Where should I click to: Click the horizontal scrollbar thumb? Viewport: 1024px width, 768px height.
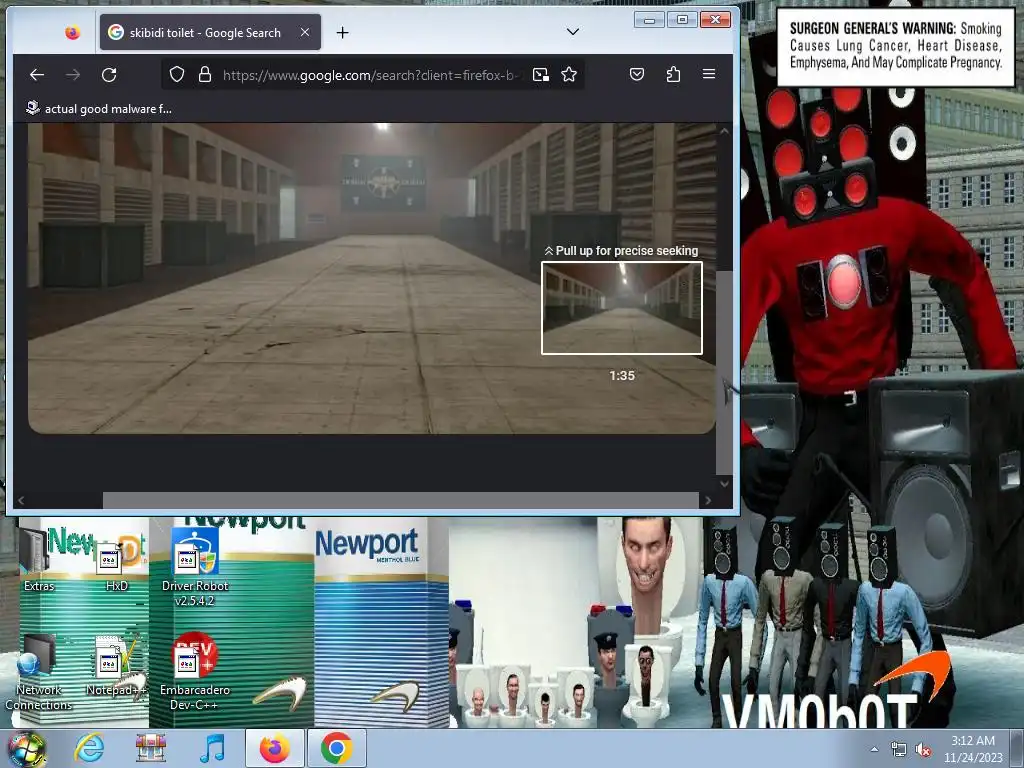coord(401,500)
